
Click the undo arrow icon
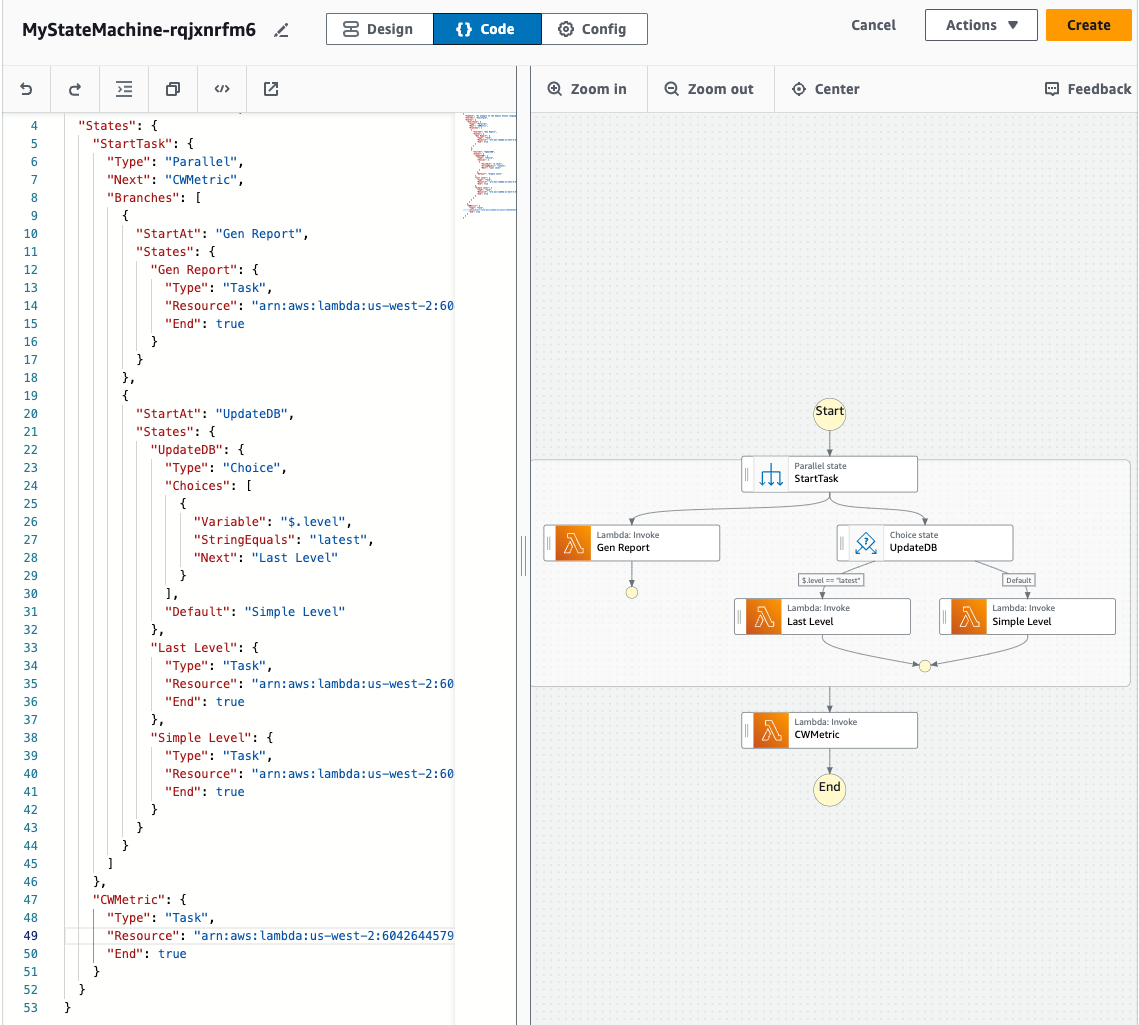[27, 89]
